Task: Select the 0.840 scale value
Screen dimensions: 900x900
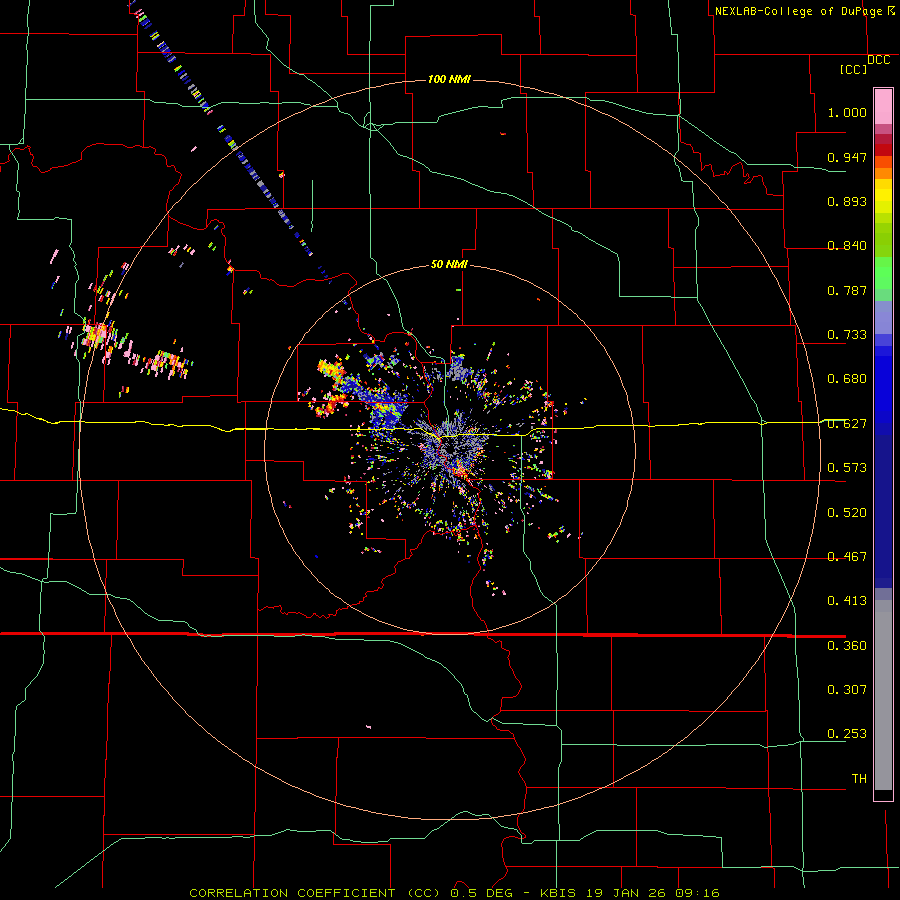Action: (847, 246)
